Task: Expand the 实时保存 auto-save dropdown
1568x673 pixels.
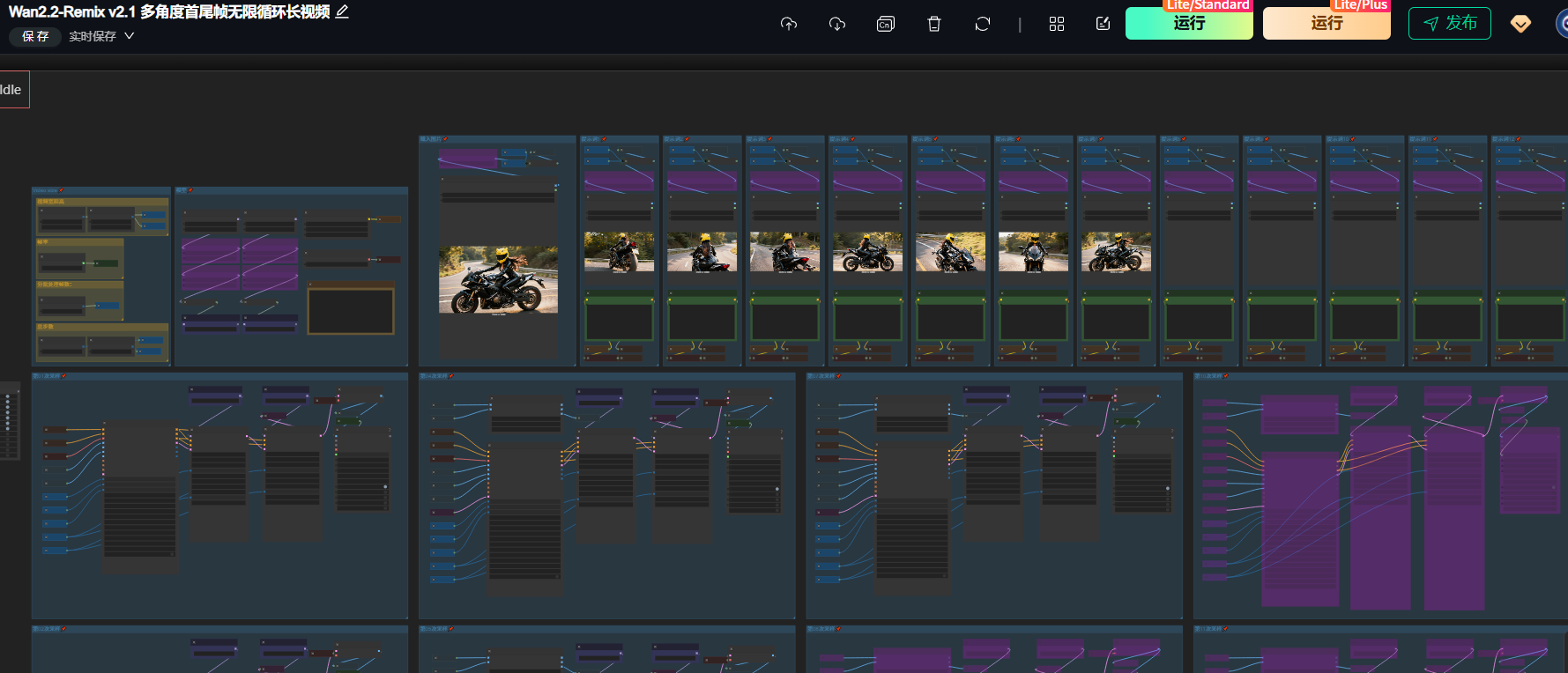Action: [101, 36]
